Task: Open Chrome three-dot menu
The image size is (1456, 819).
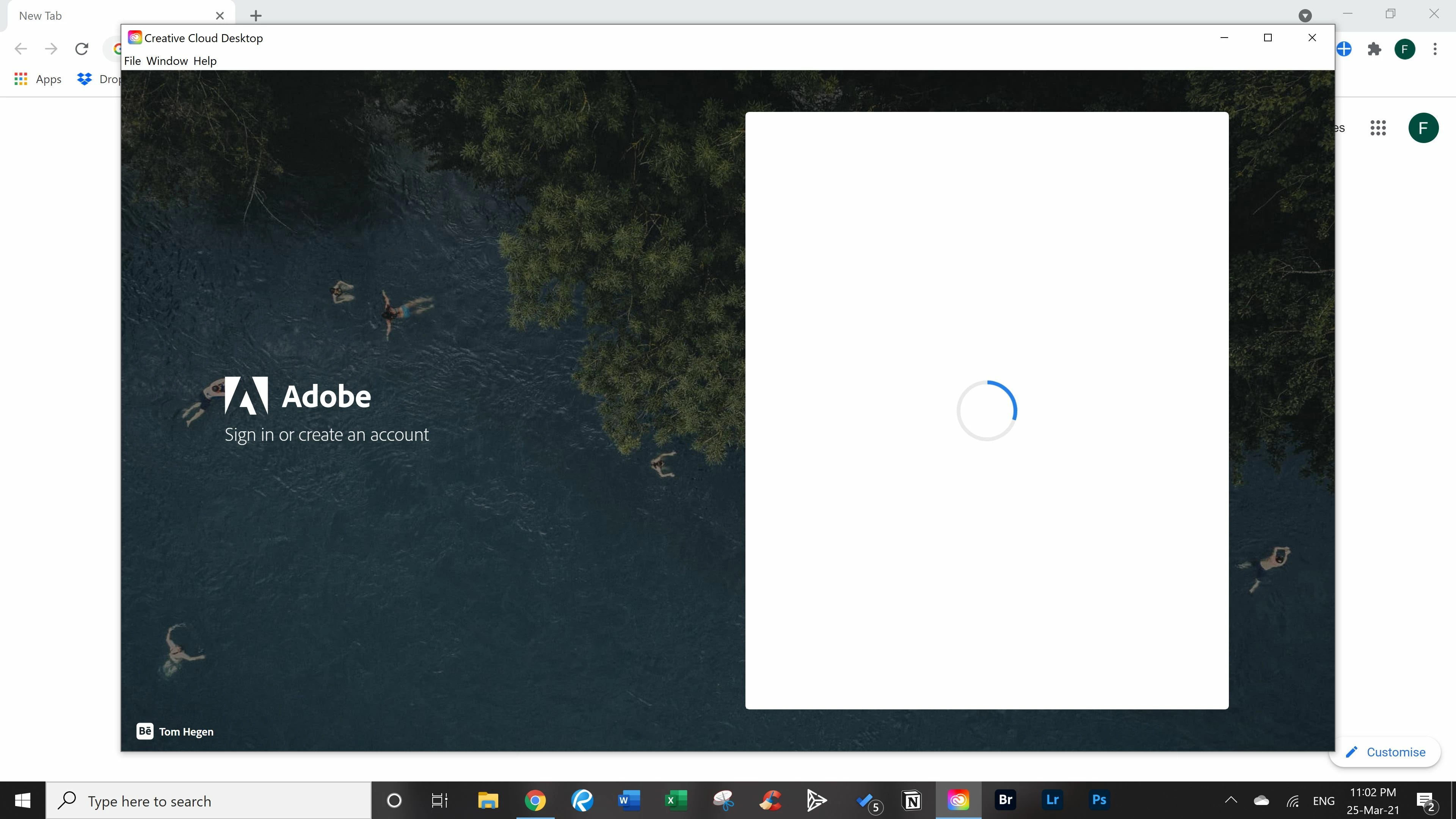Action: coord(1434,49)
